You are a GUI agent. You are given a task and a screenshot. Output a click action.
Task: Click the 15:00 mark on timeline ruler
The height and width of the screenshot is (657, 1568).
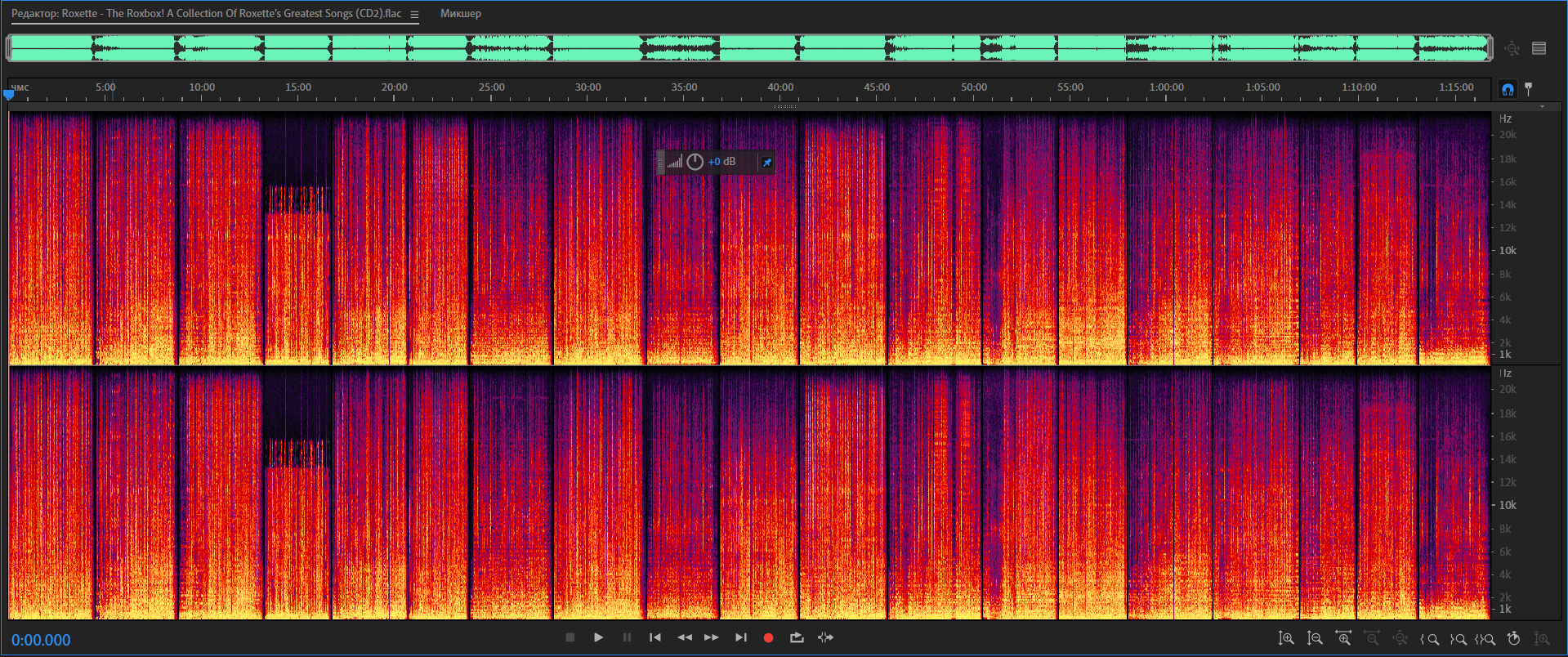pyautogui.click(x=298, y=87)
